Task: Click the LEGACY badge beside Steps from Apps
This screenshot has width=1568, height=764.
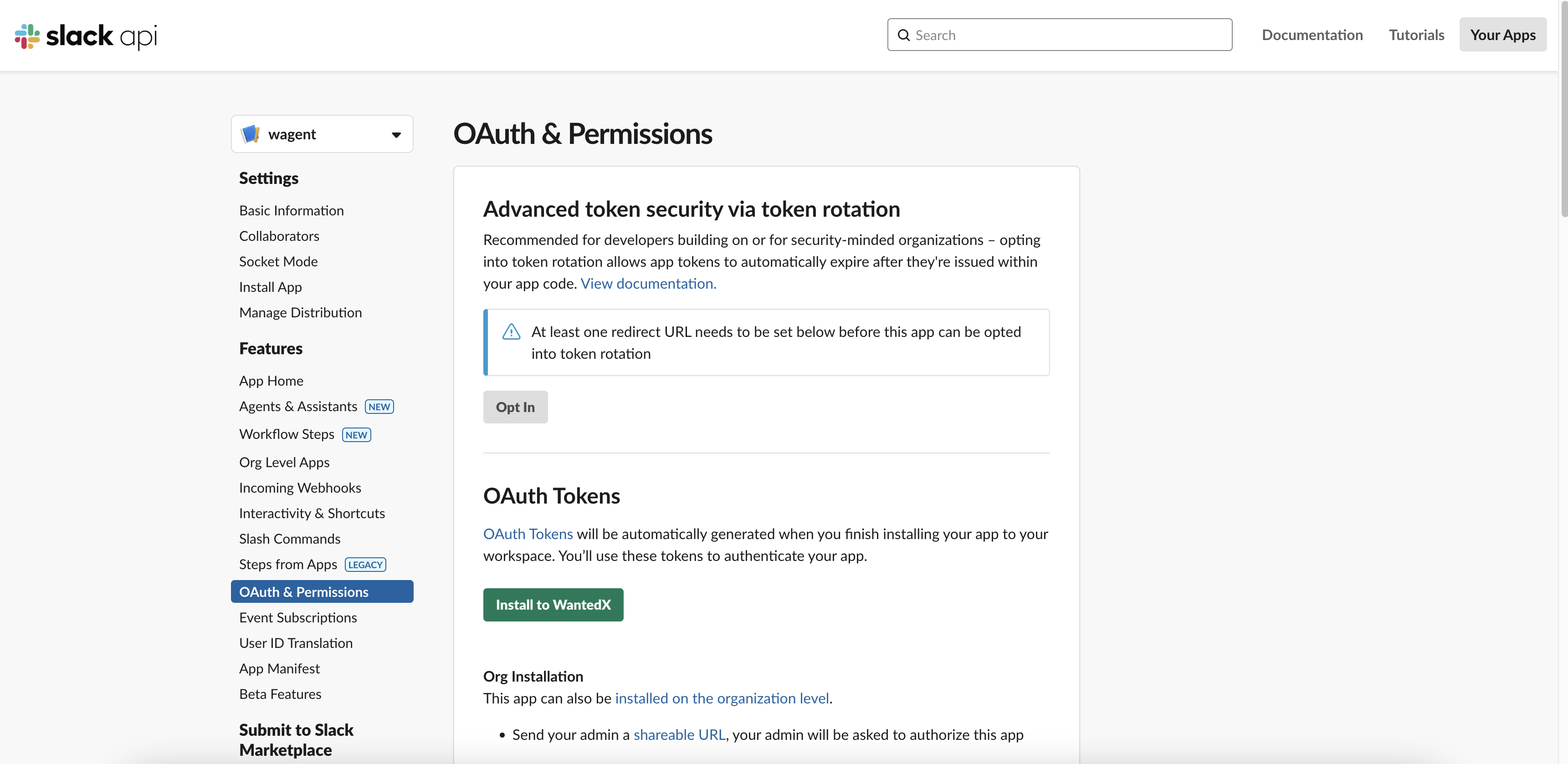Action: pyautogui.click(x=365, y=565)
